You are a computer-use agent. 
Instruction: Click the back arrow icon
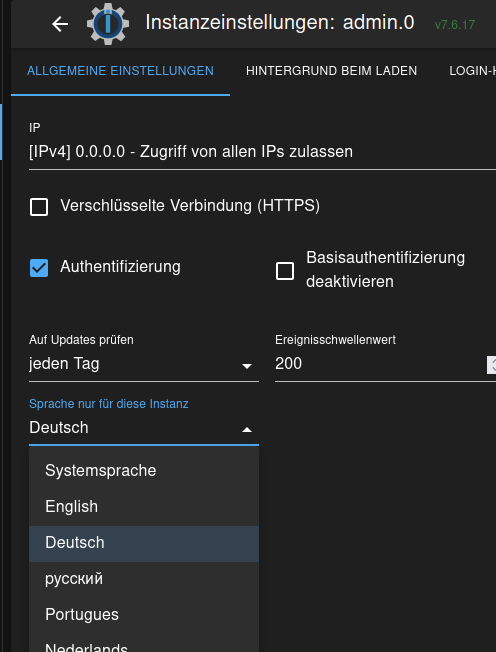pyautogui.click(x=60, y=24)
